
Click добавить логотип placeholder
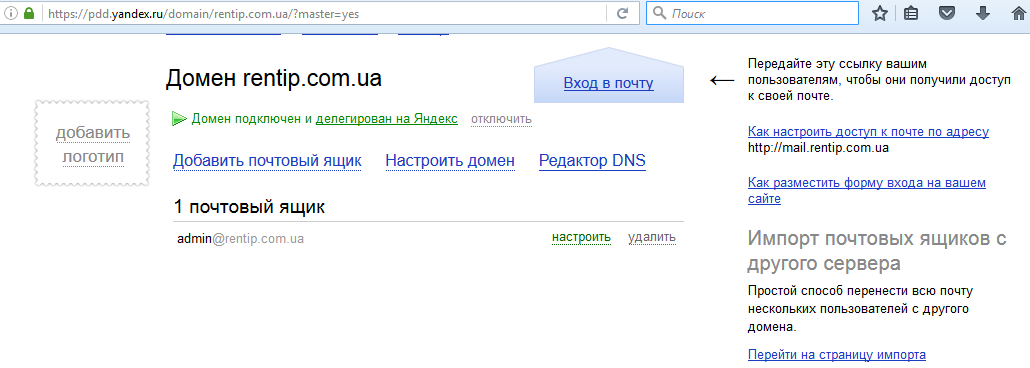coord(93,143)
